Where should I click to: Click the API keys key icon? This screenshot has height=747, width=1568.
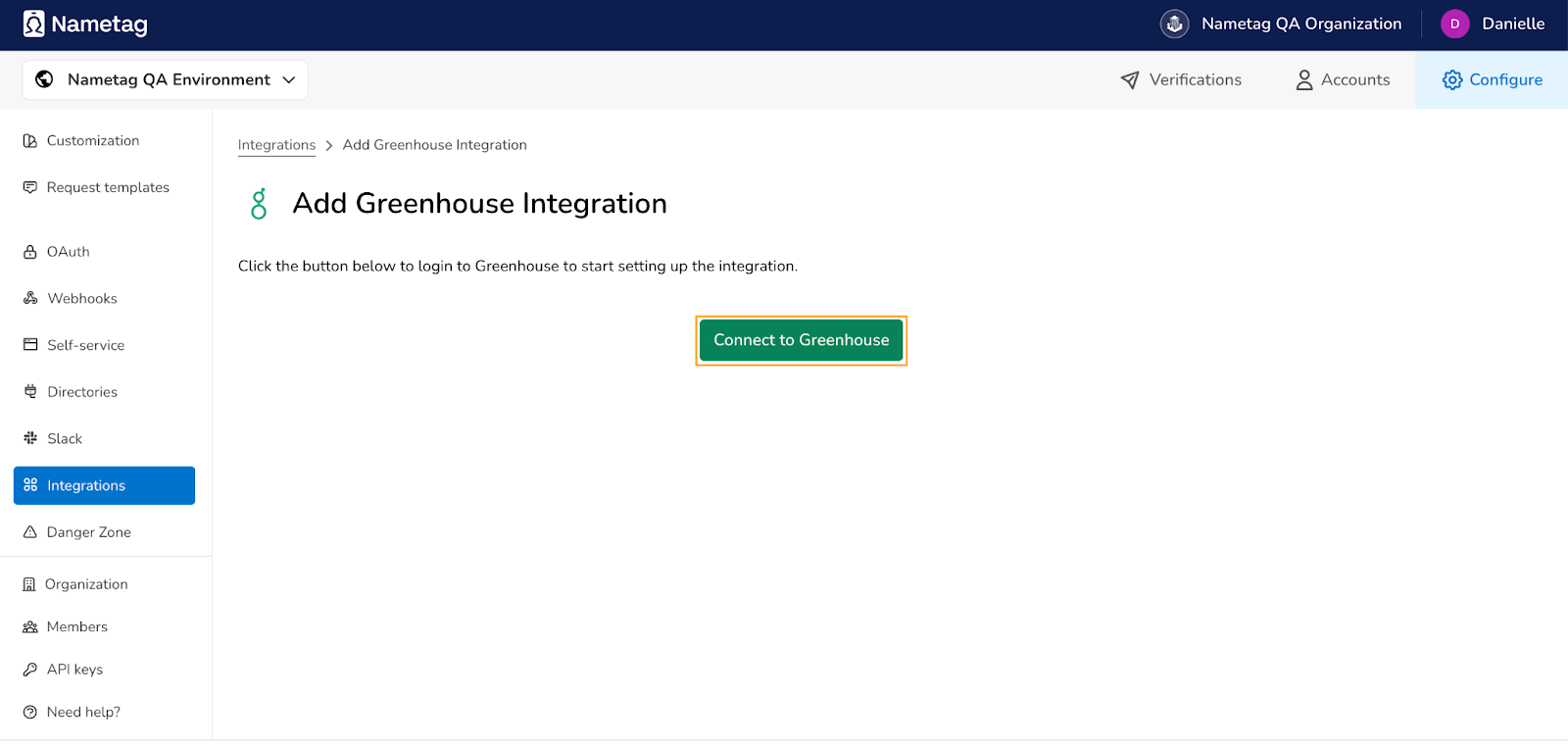30,670
